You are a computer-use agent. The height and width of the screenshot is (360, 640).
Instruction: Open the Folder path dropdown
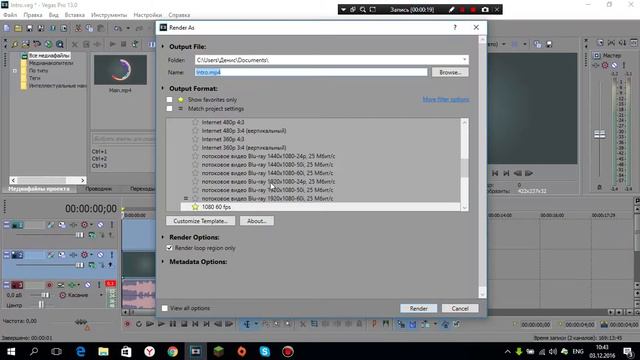pyautogui.click(x=464, y=60)
